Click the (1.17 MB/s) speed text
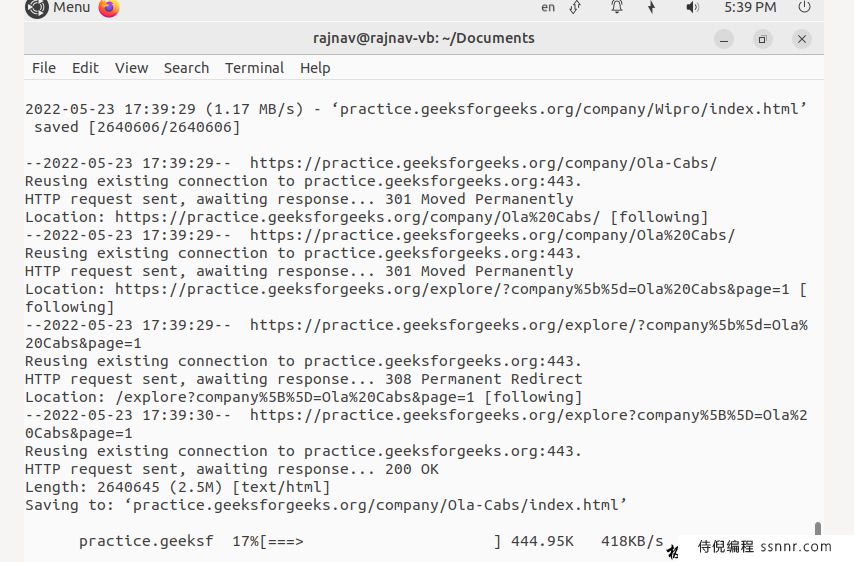 pos(254,109)
